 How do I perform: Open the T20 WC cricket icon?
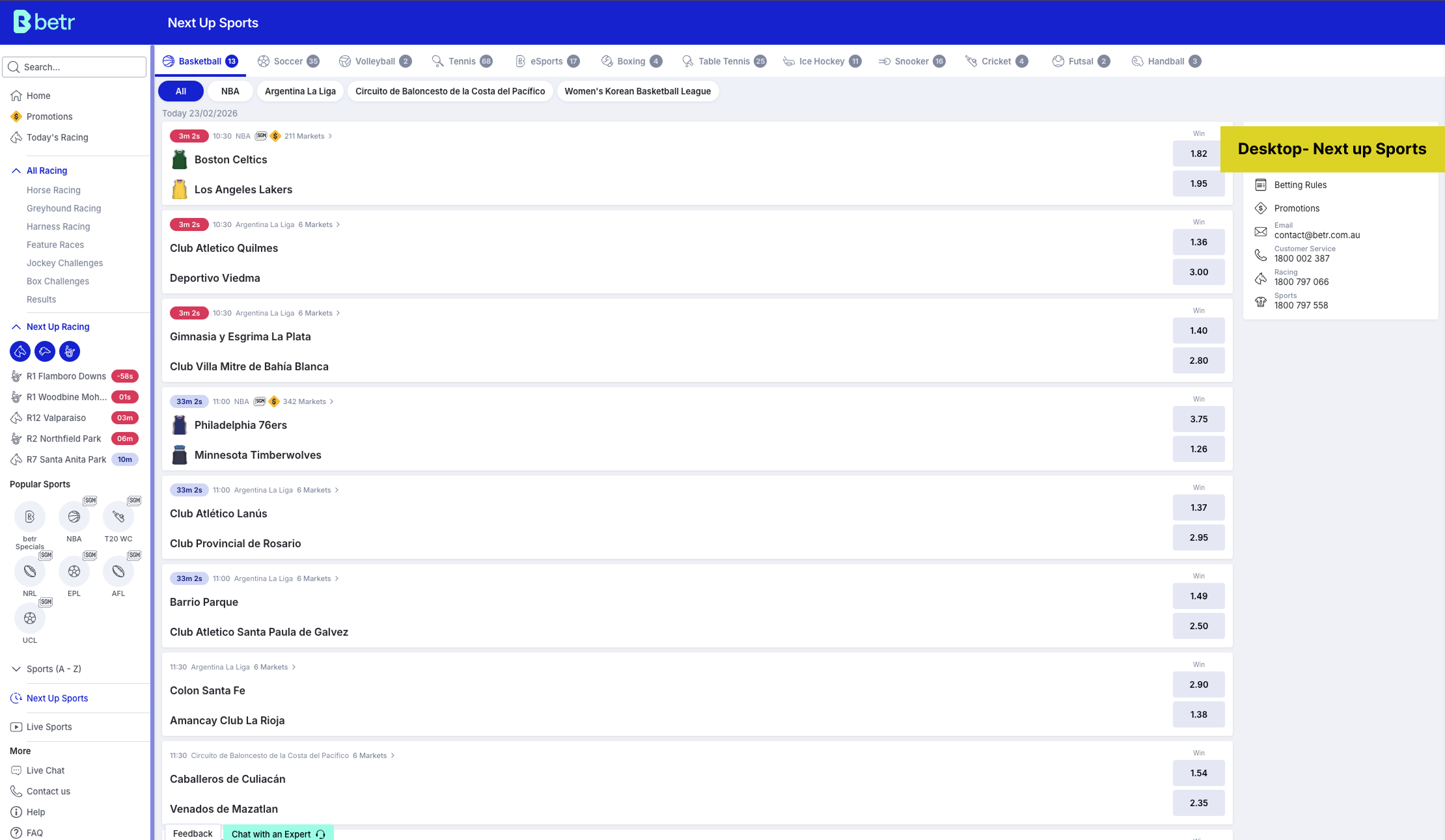118,517
